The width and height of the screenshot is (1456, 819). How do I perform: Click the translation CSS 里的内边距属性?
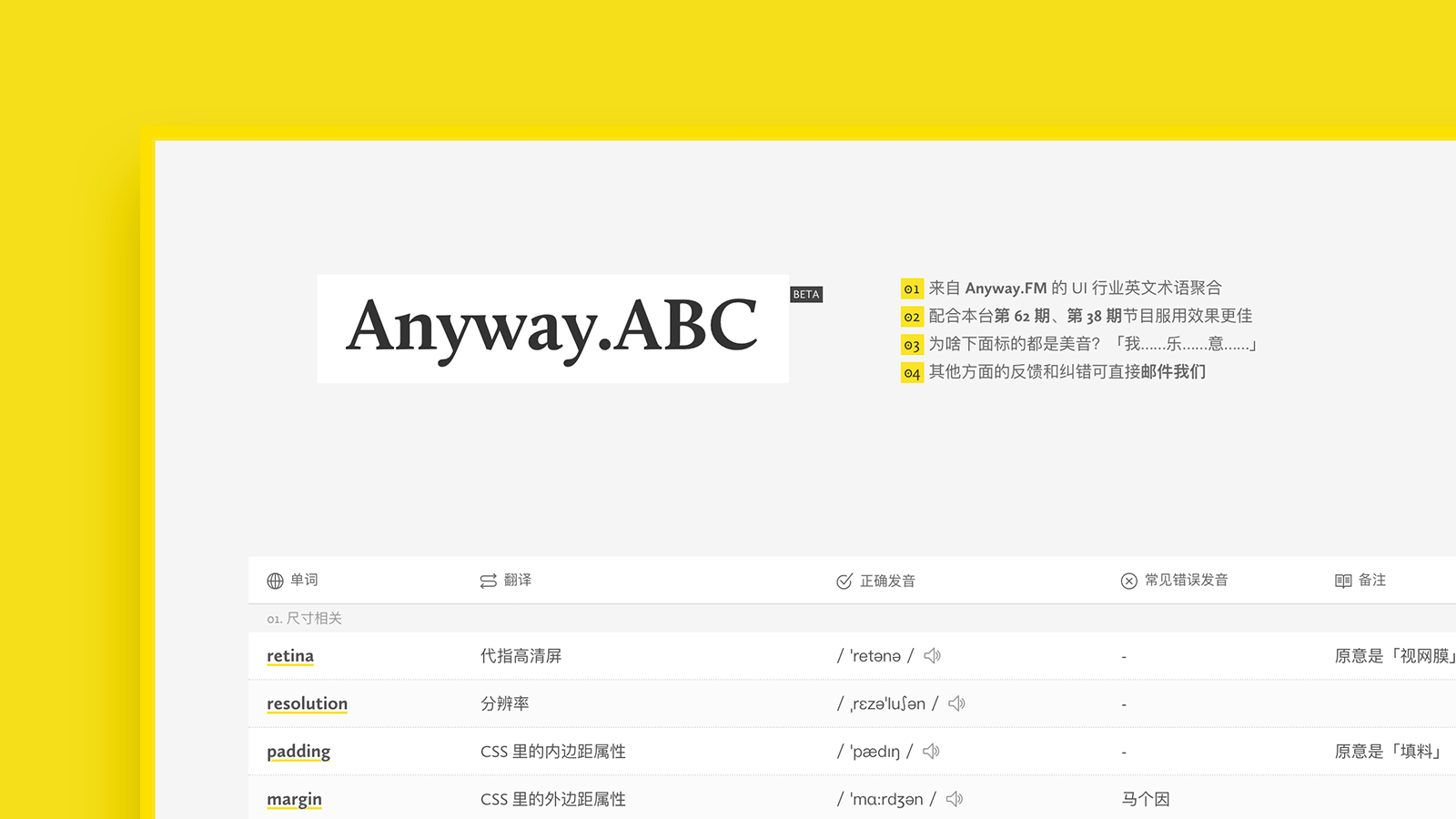[x=552, y=752]
